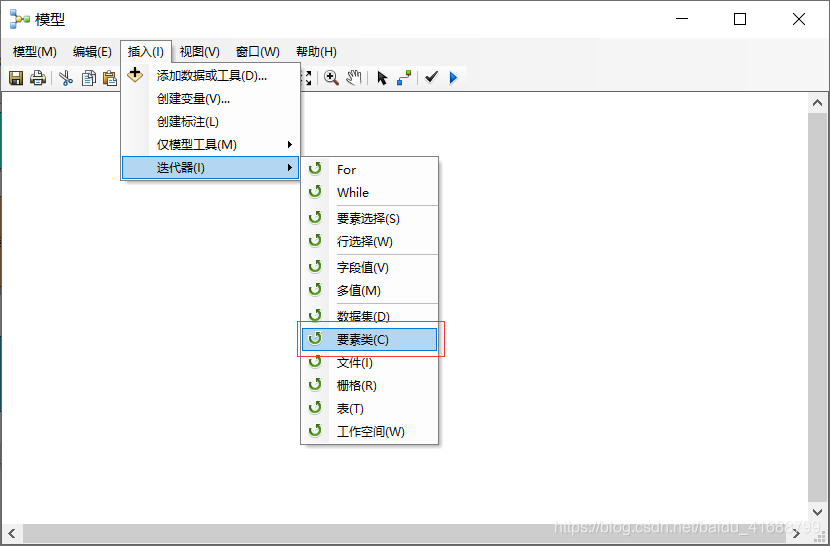This screenshot has width=830, height=546.
Task: Select 表(T) iterator
Action: point(369,409)
